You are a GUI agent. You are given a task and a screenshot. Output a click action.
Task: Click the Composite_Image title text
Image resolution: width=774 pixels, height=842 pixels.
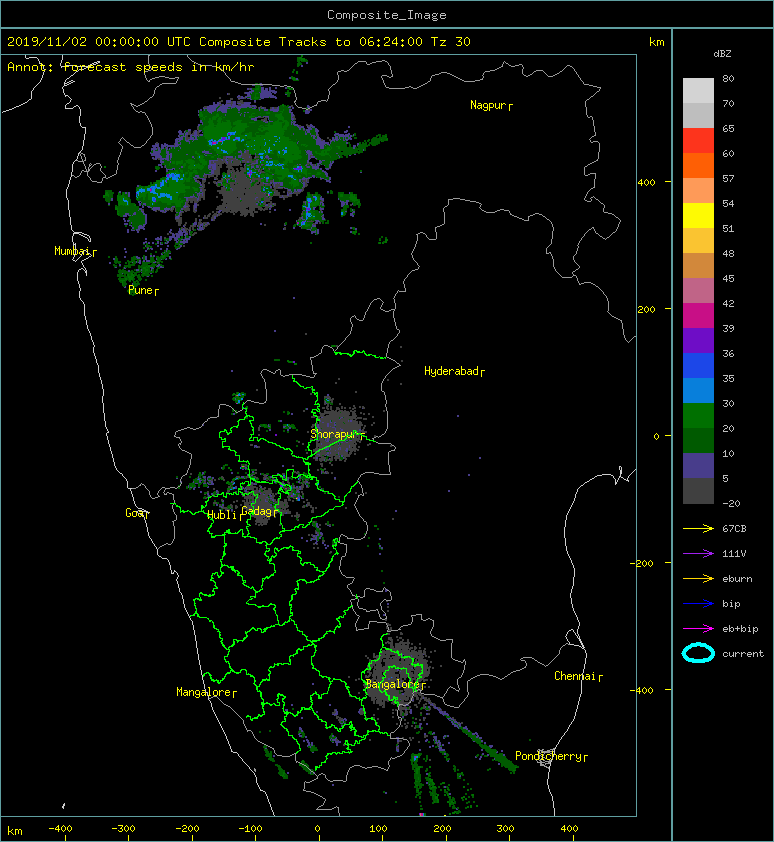click(x=387, y=15)
